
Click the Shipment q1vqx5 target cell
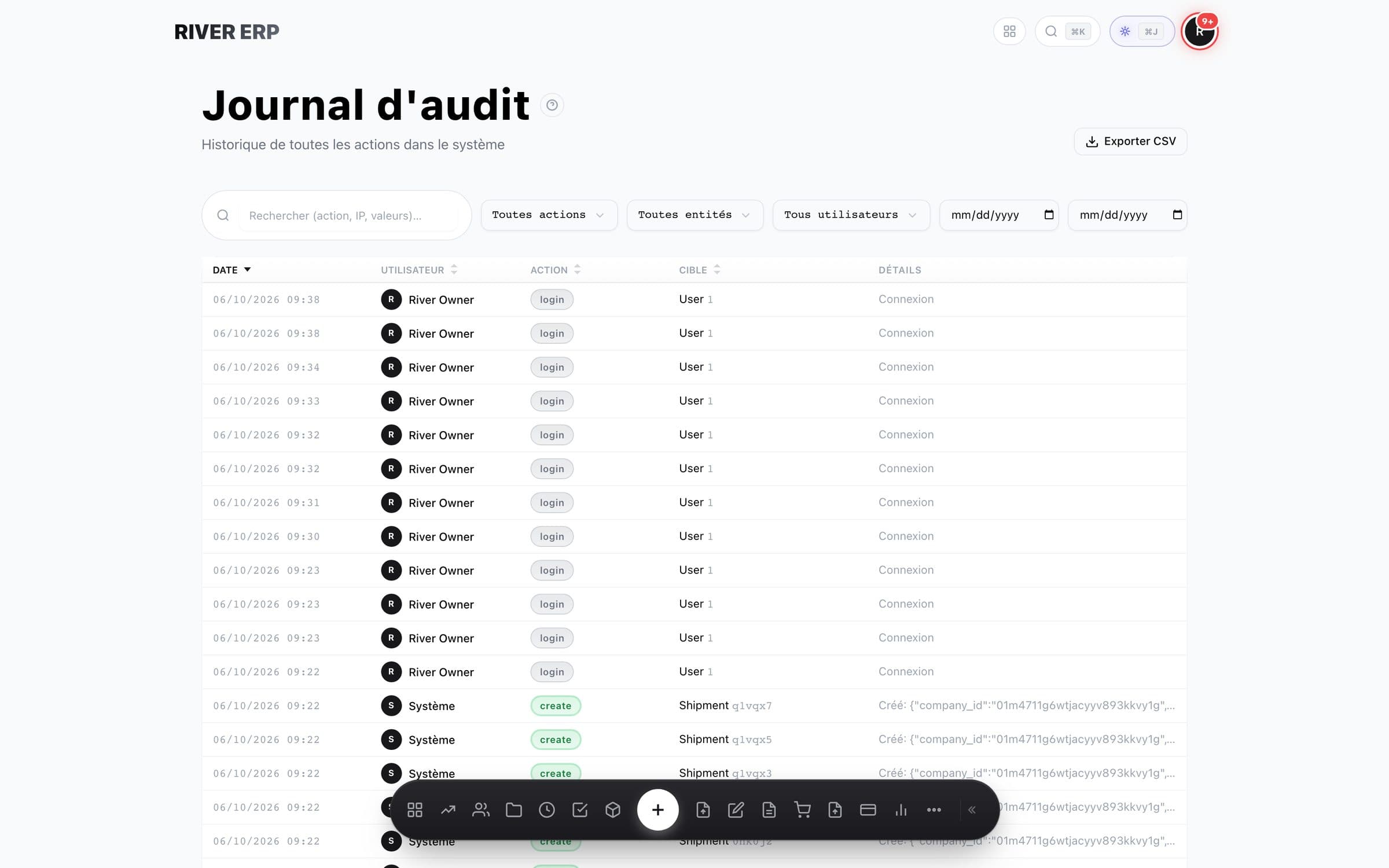[x=725, y=739]
